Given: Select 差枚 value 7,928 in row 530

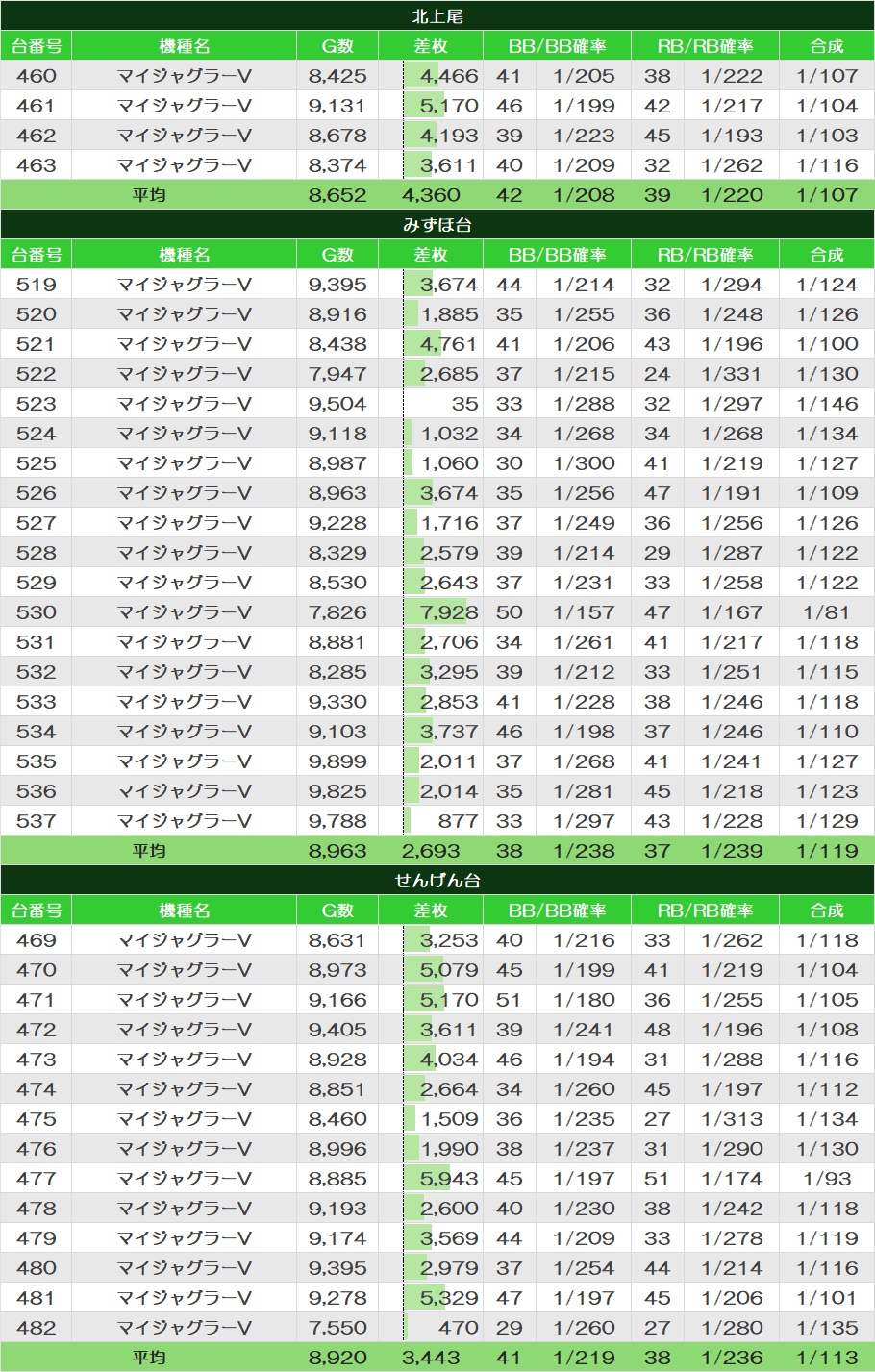Looking at the screenshot, I should click(x=449, y=612).
